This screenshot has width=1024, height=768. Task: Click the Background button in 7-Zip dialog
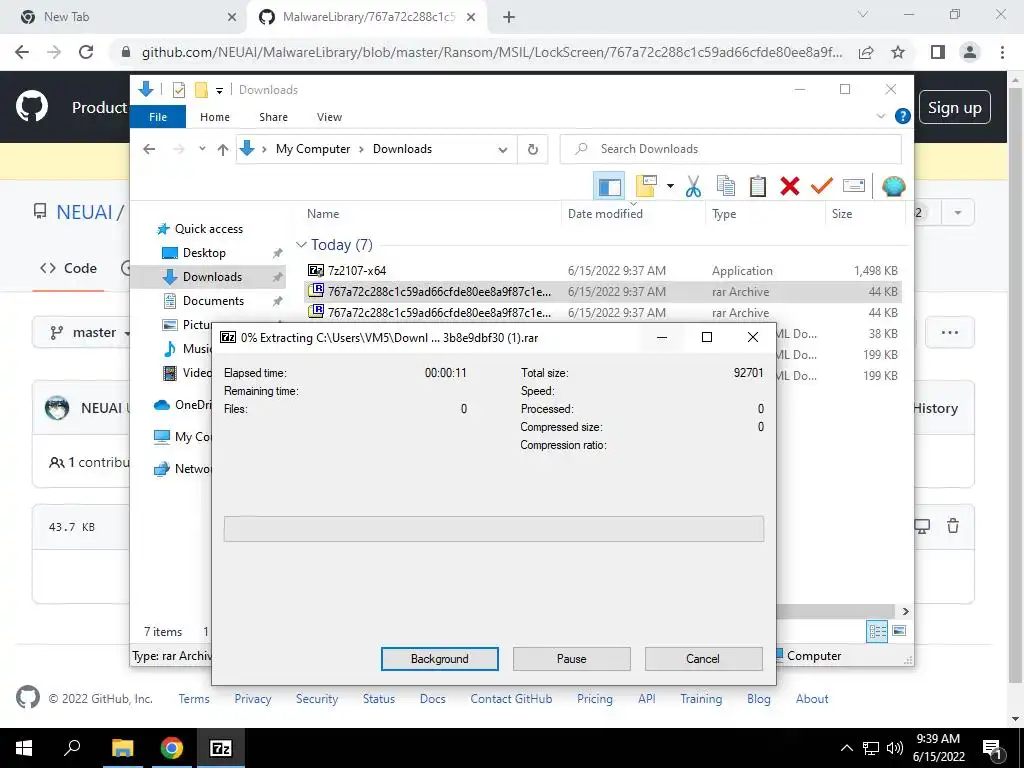[x=440, y=659]
